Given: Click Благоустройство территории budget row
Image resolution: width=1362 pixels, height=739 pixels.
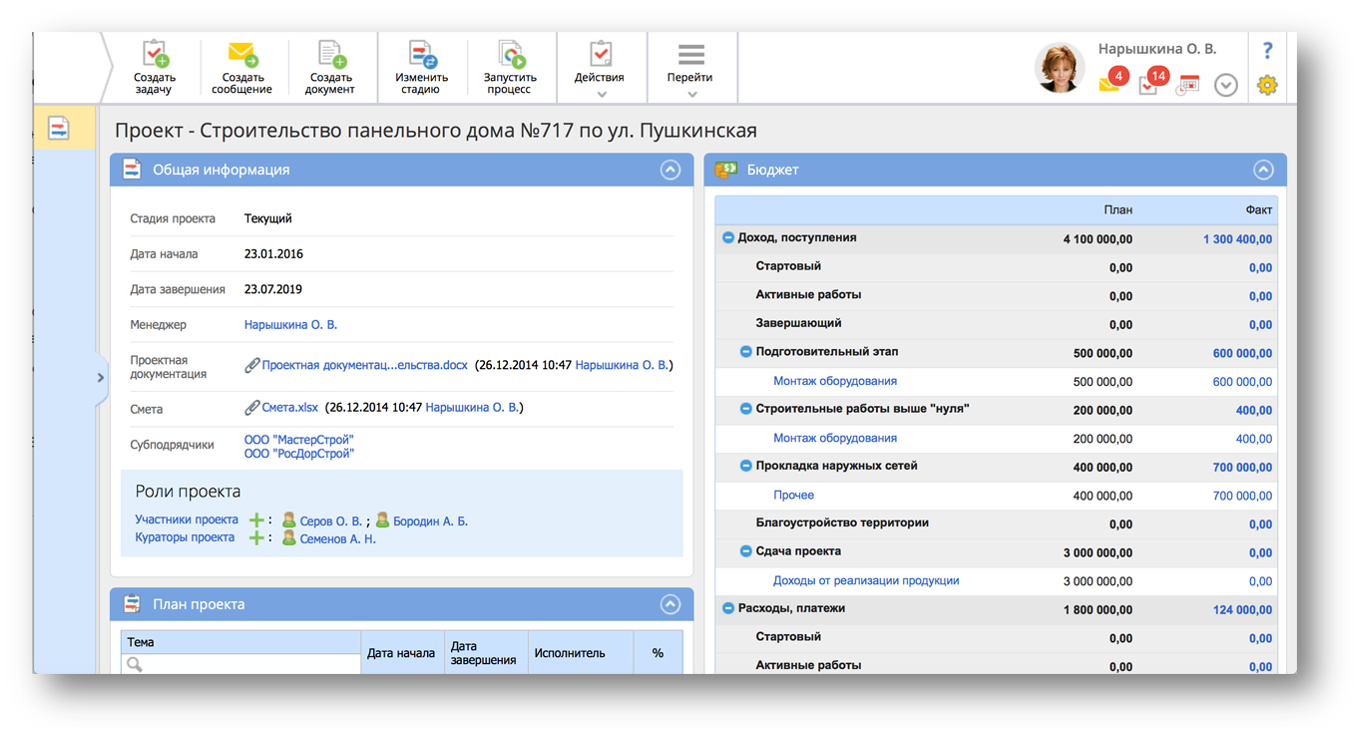Looking at the screenshot, I should pyautogui.click(x=996, y=523).
